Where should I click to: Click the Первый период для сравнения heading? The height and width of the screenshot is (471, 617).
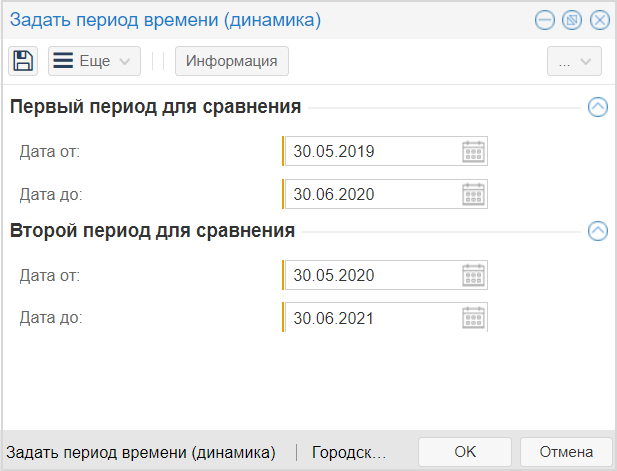155,107
